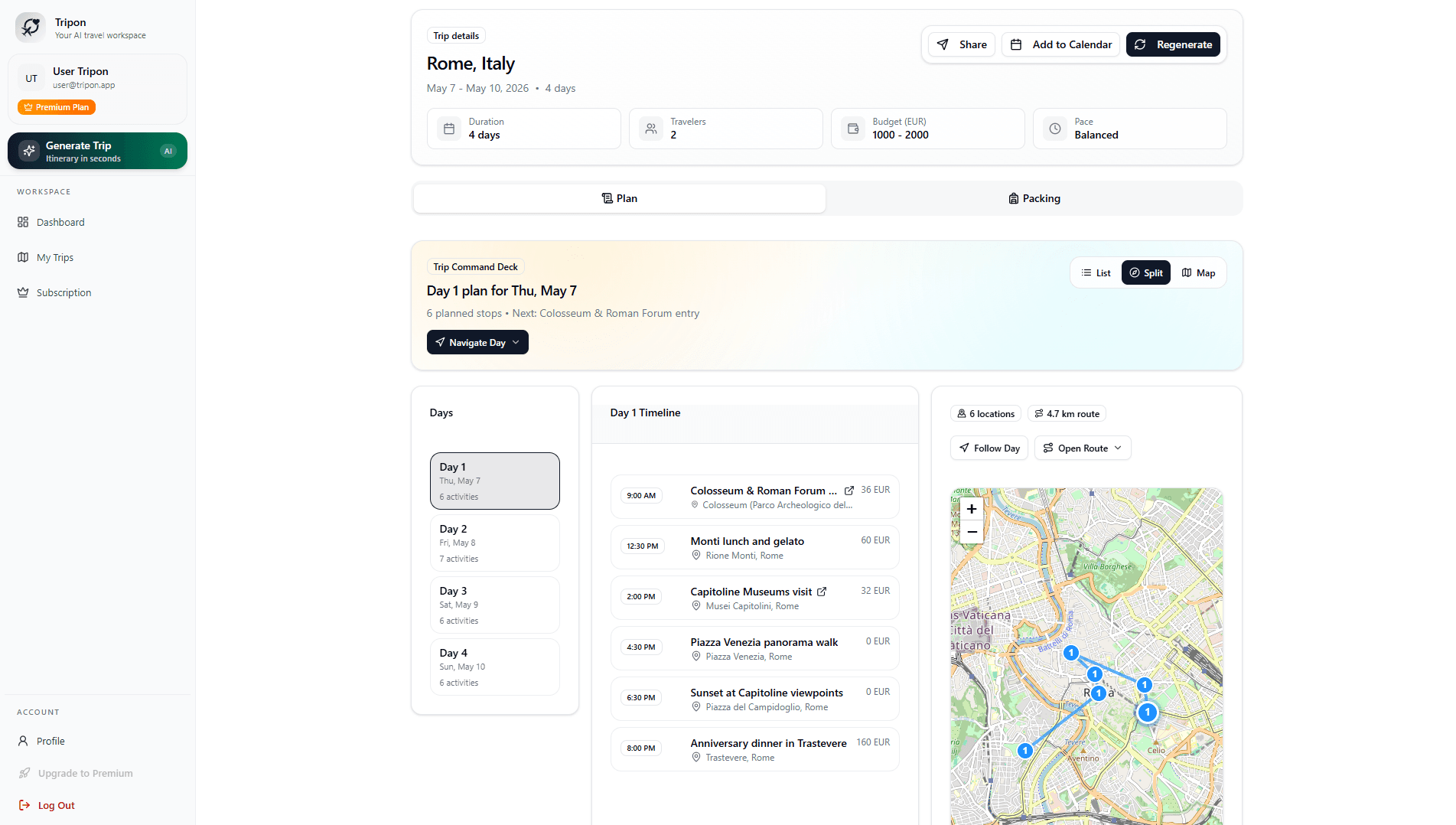
Task: Open the Dashboard sidebar icon
Action: [x=23, y=222]
